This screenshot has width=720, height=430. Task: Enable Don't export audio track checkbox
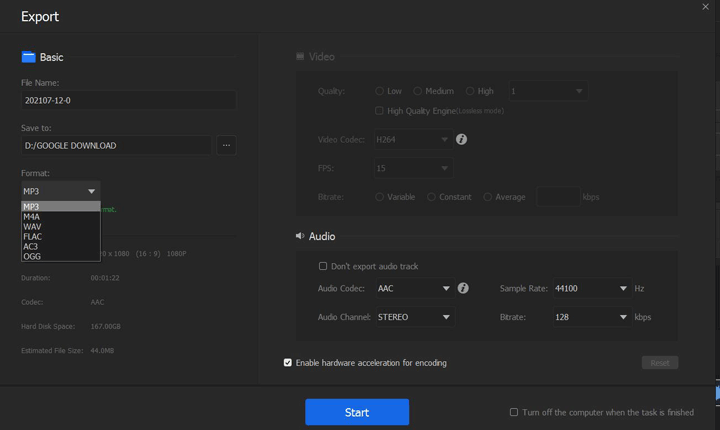(323, 266)
